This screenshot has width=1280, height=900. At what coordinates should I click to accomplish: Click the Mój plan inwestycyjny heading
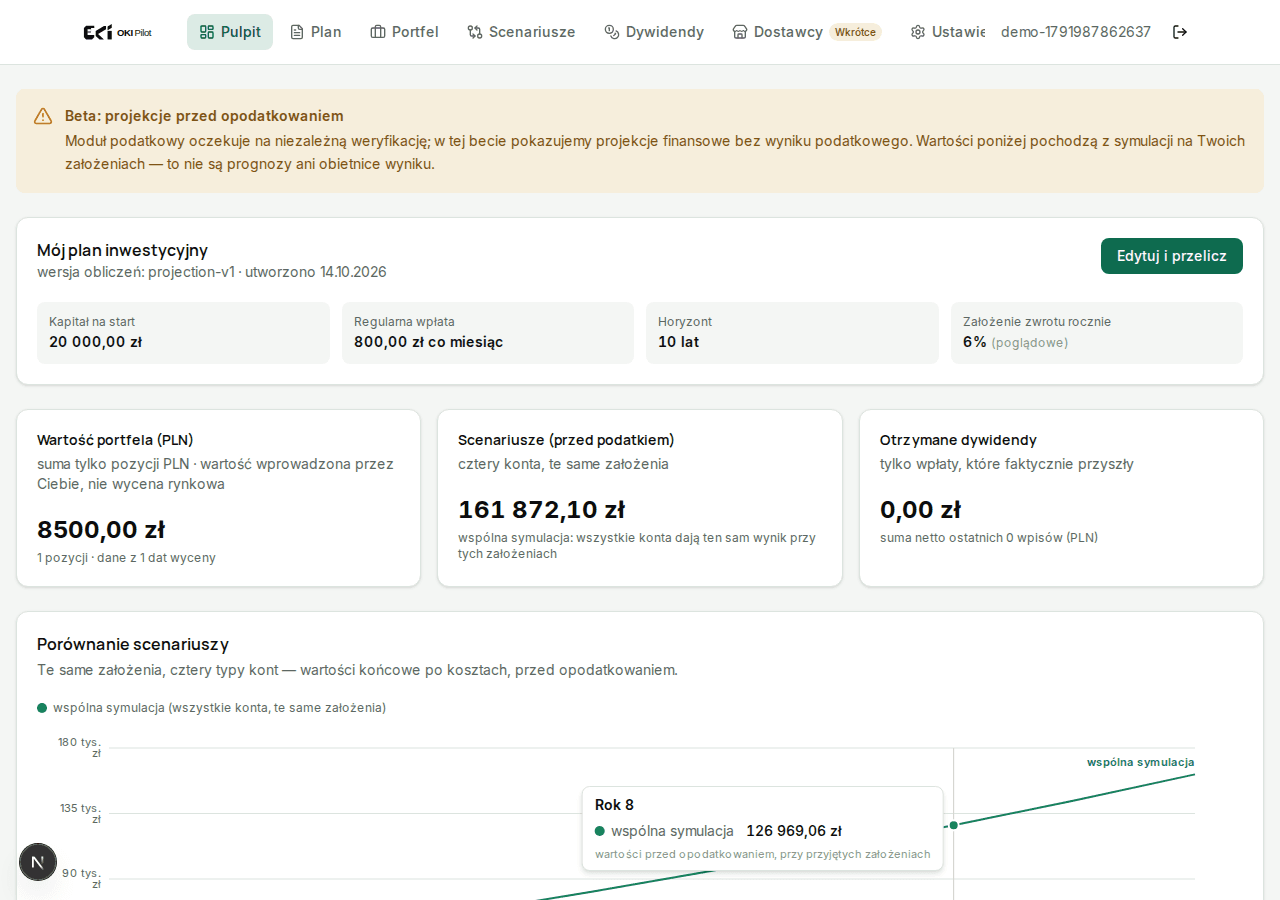tap(123, 250)
